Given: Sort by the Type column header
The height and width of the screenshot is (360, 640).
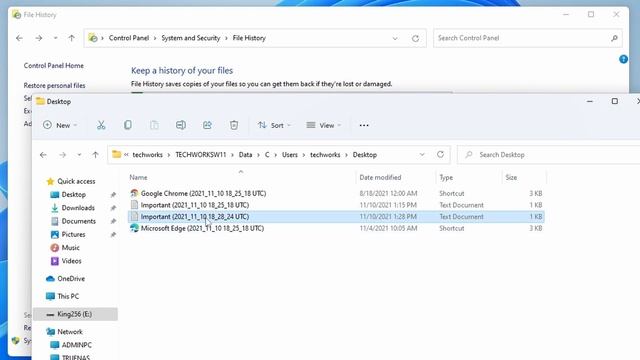Looking at the screenshot, I should pos(446,178).
